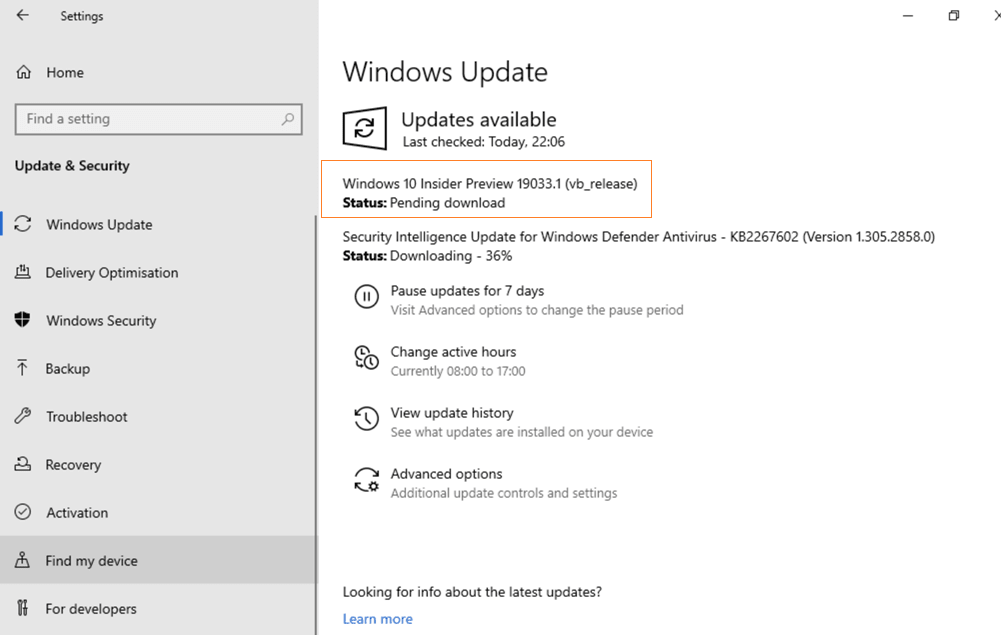Image resolution: width=1001 pixels, height=635 pixels.
Task: Click the Troubleshoot wrench icon
Action: pyautogui.click(x=23, y=416)
